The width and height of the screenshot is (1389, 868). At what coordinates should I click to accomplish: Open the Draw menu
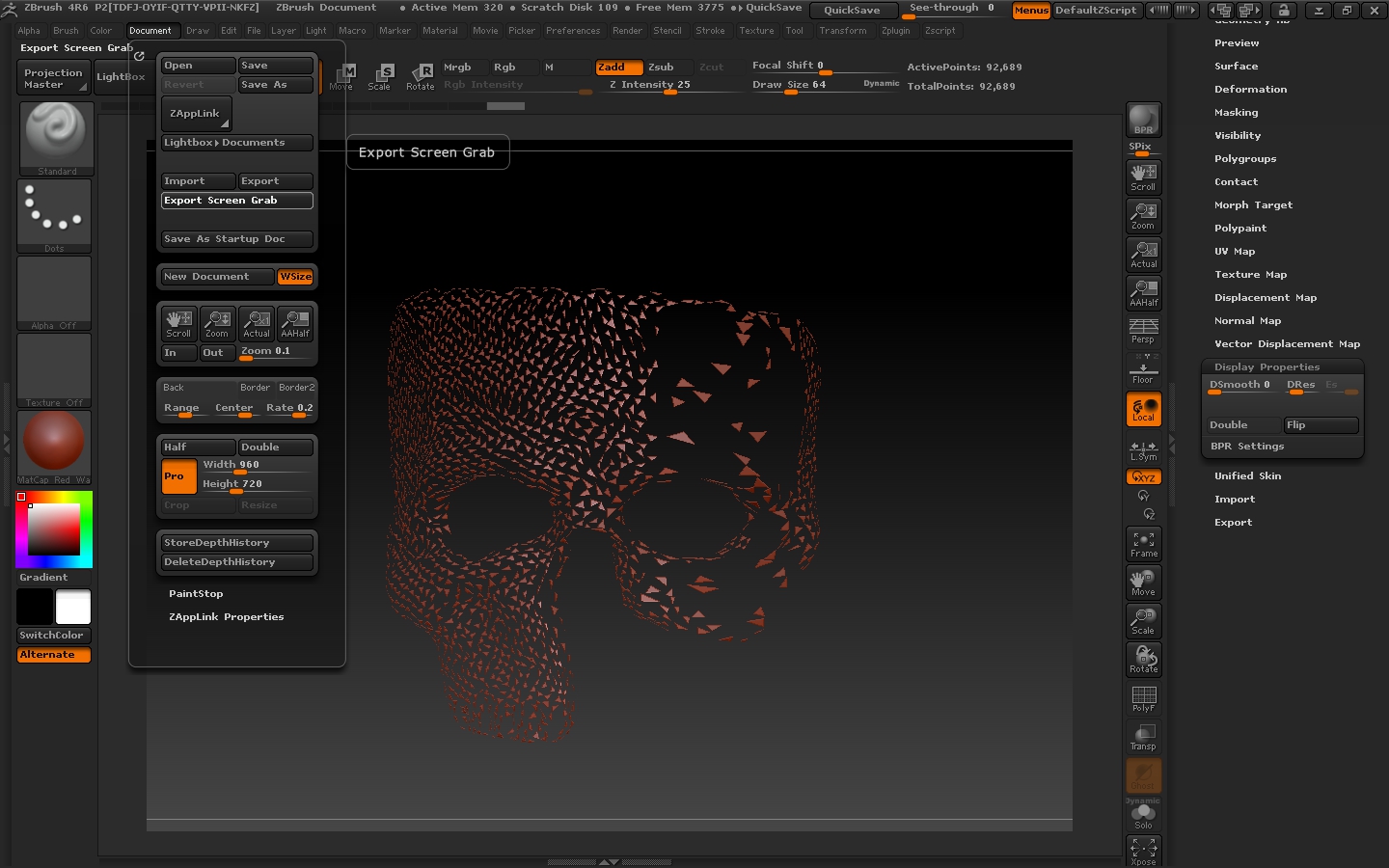click(198, 31)
